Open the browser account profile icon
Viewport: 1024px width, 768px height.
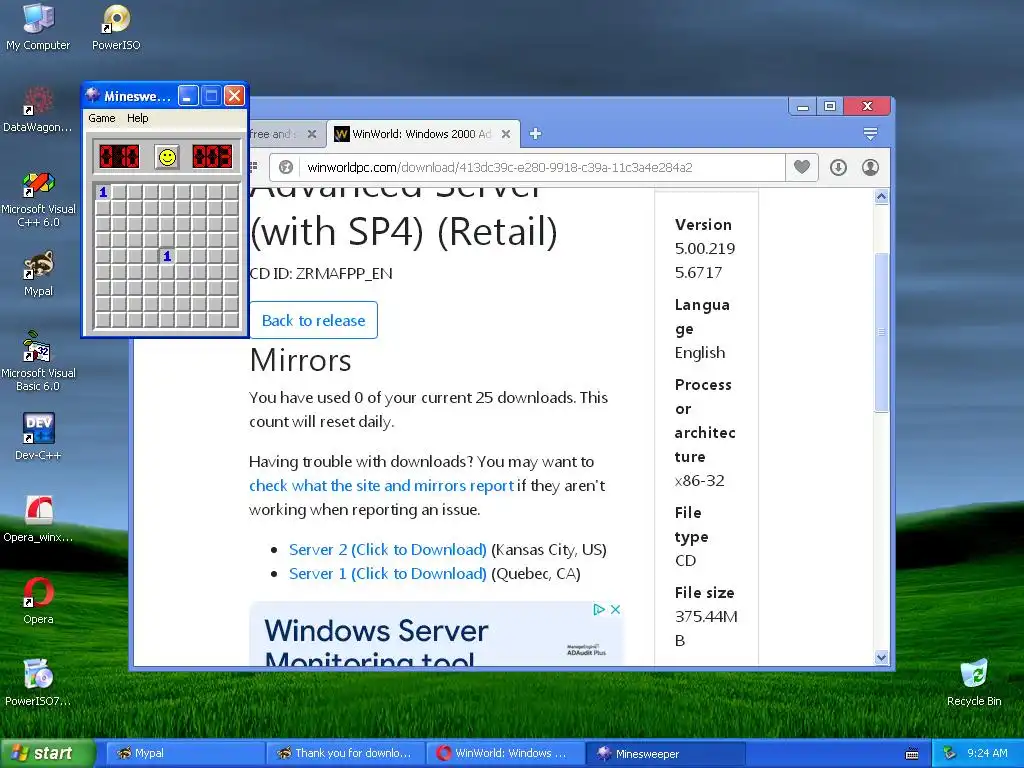click(870, 167)
